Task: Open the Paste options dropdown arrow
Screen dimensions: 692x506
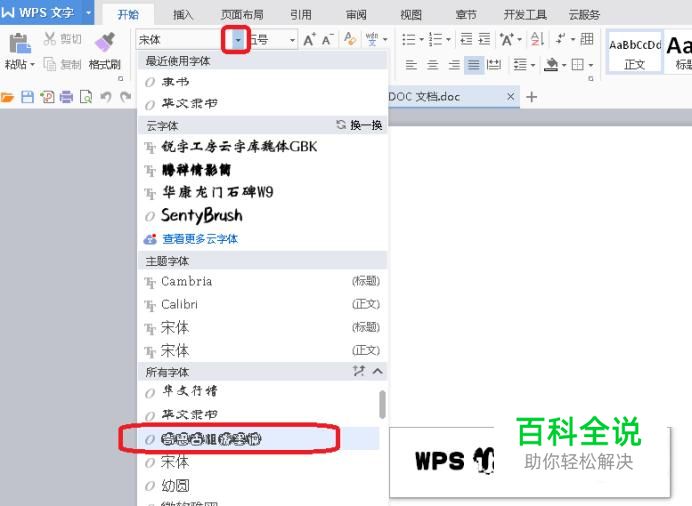Action: click(32, 65)
